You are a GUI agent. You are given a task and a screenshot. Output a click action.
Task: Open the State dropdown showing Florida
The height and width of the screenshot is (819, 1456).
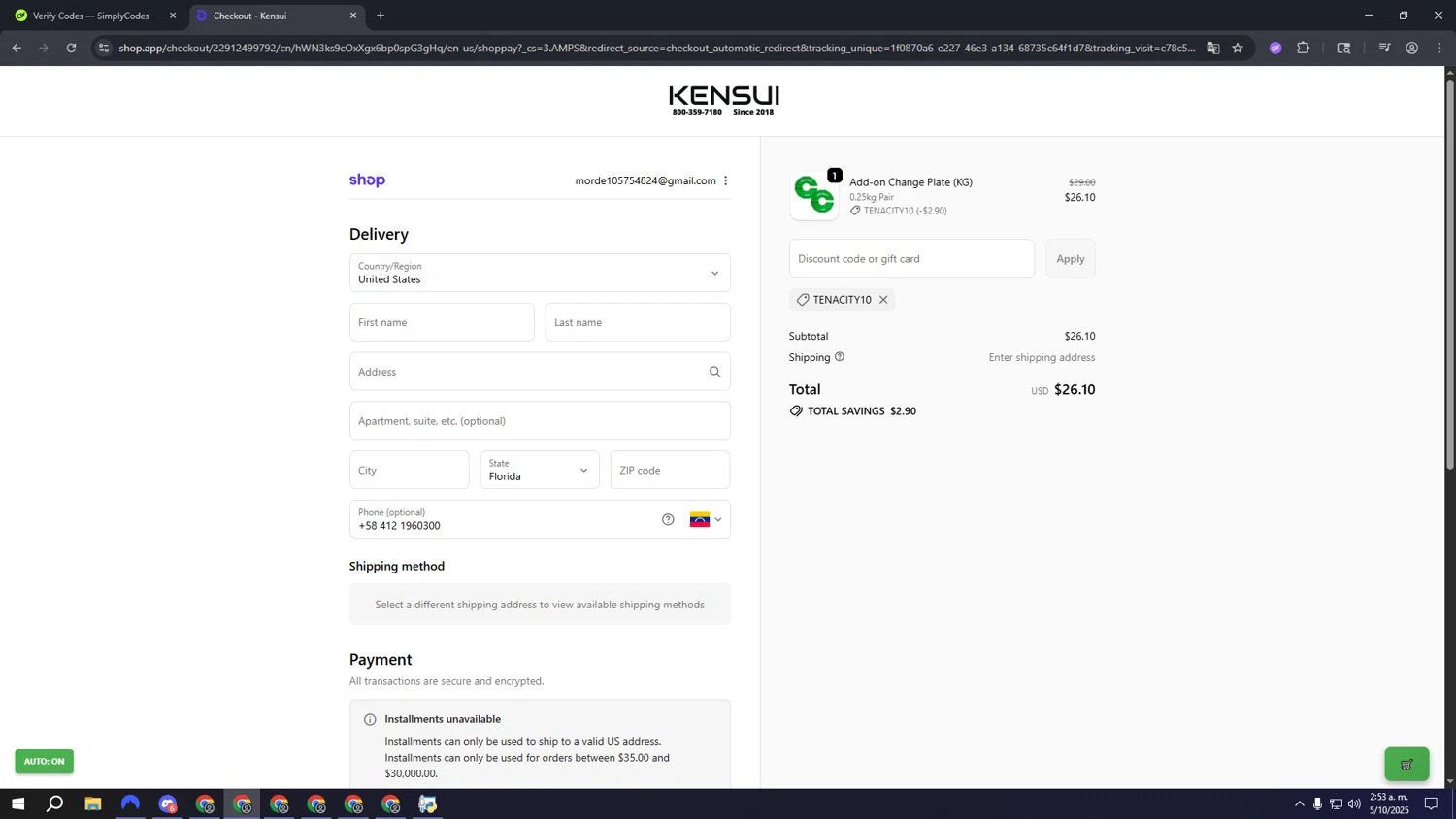click(540, 470)
